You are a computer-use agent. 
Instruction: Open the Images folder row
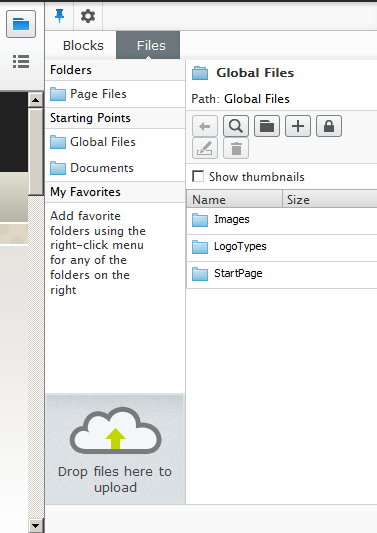[x=281, y=220]
